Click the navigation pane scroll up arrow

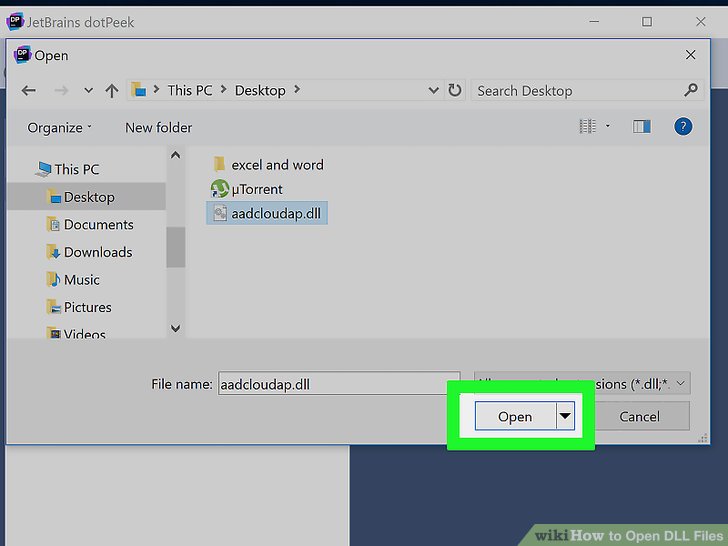point(176,155)
